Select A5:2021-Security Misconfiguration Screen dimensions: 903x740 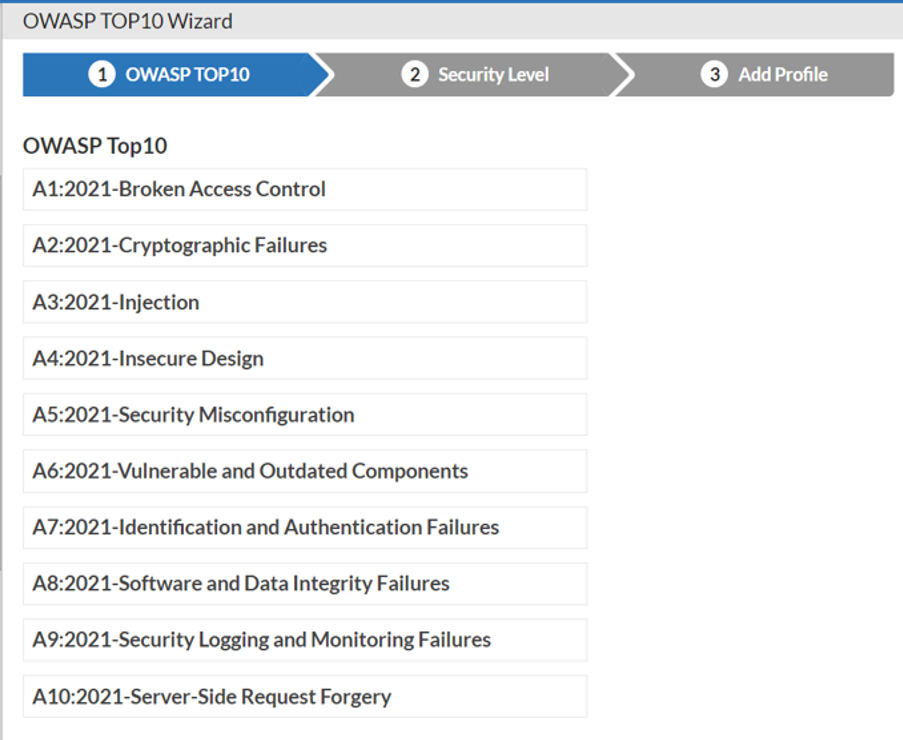(x=303, y=414)
